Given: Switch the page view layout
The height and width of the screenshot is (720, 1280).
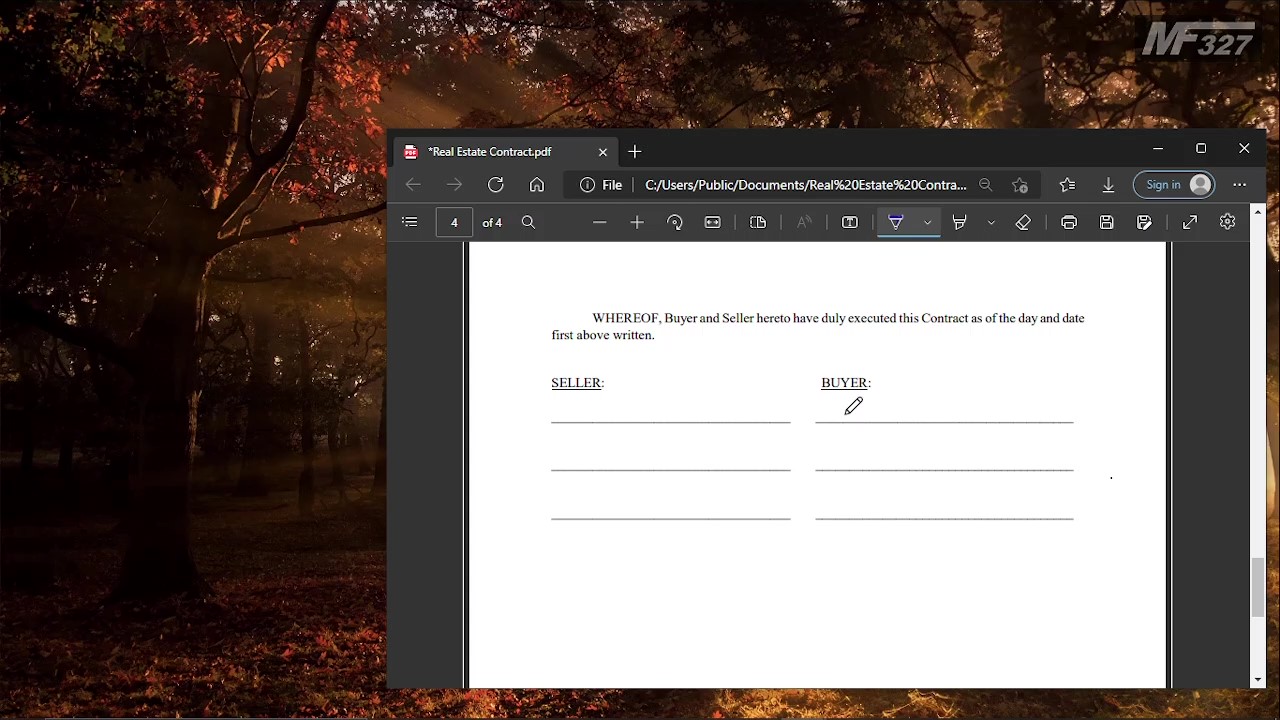Looking at the screenshot, I should pyautogui.click(x=758, y=222).
